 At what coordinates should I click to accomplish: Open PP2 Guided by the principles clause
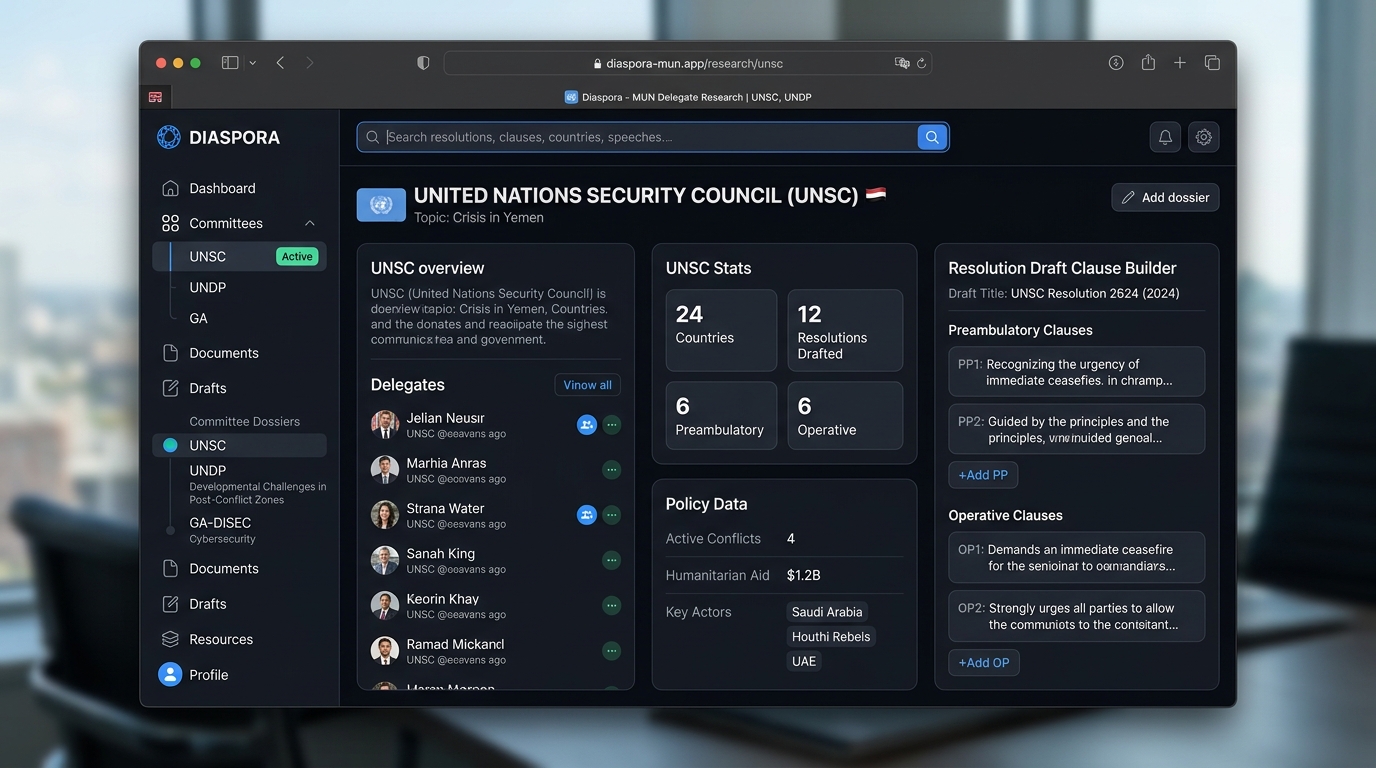click(x=1076, y=429)
